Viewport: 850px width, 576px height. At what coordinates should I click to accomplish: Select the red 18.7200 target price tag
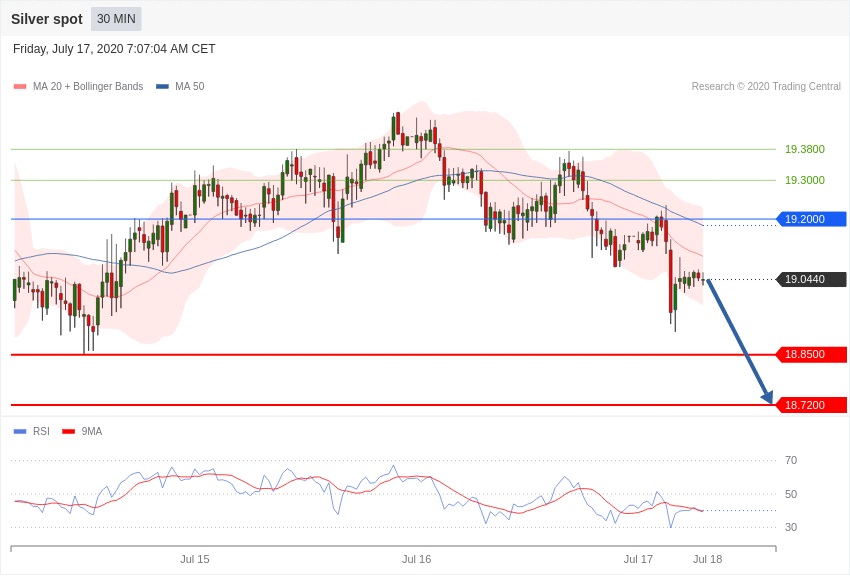(811, 405)
